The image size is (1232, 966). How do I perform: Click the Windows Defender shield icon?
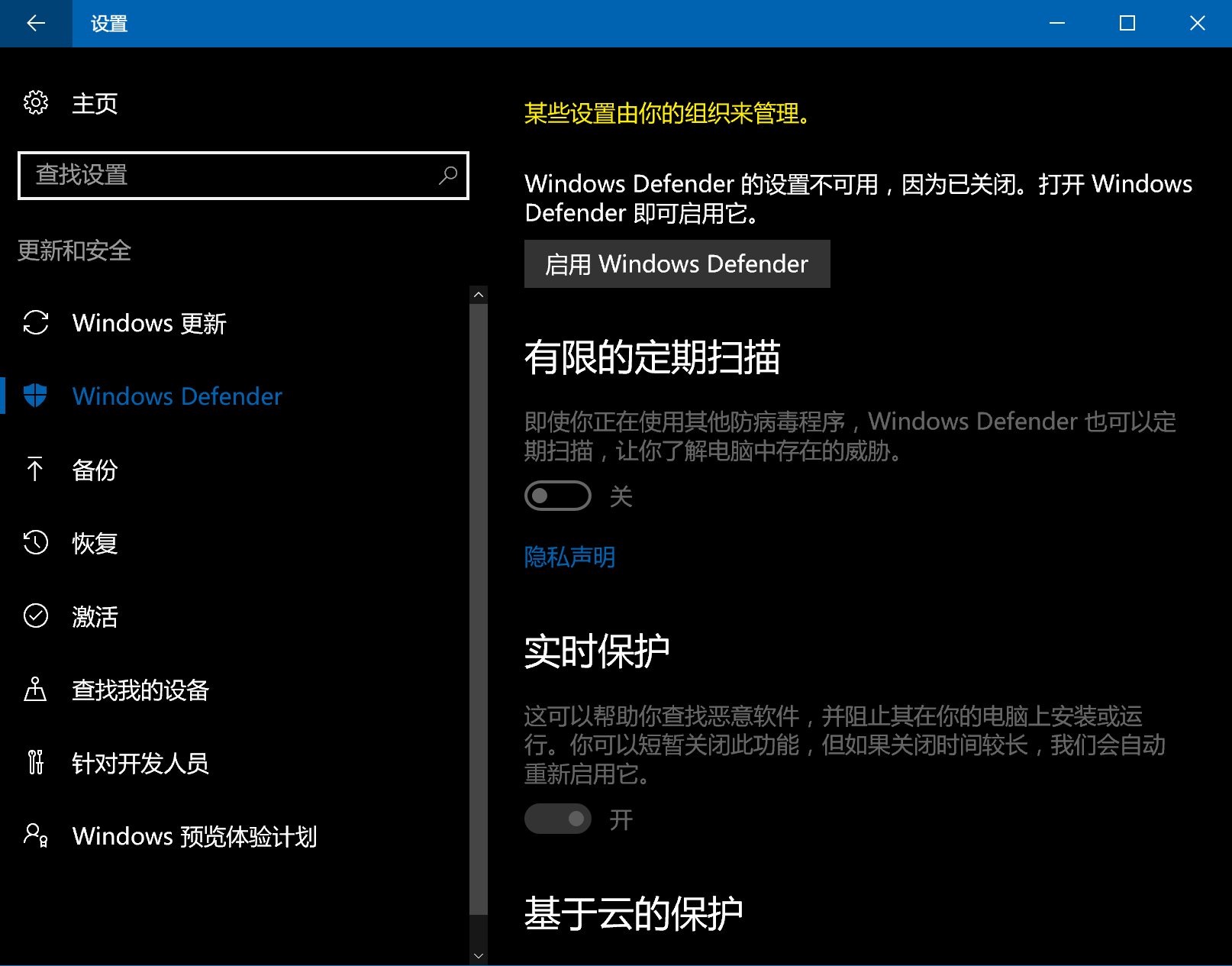coord(36,396)
